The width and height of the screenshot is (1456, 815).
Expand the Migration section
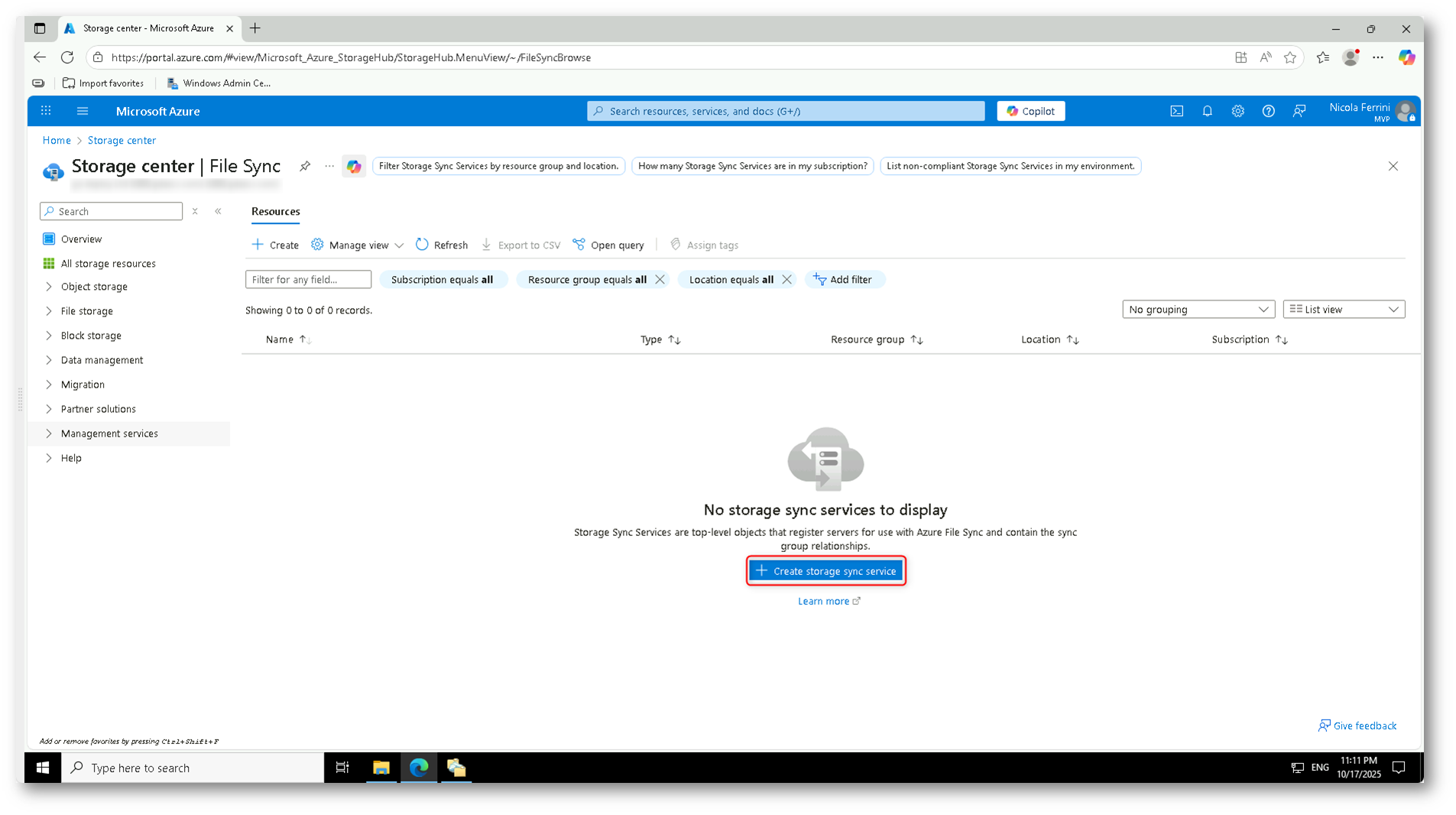[x=49, y=385]
